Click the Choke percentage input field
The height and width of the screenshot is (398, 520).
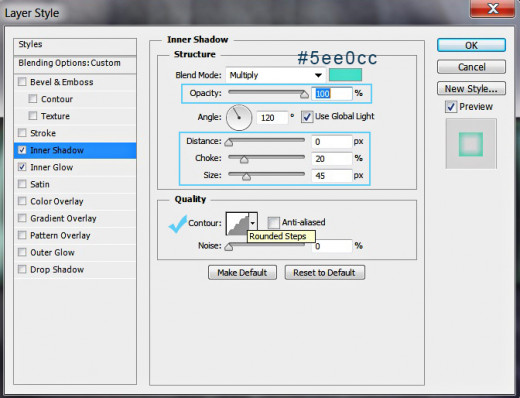click(x=331, y=159)
